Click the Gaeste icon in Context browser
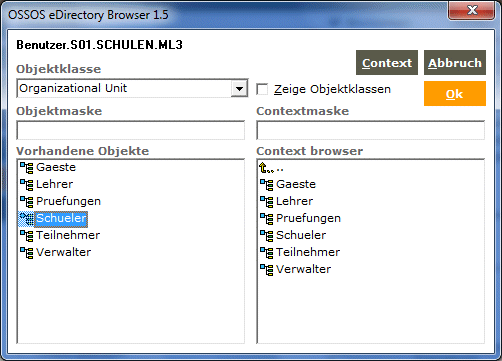 pyautogui.click(x=266, y=184)
